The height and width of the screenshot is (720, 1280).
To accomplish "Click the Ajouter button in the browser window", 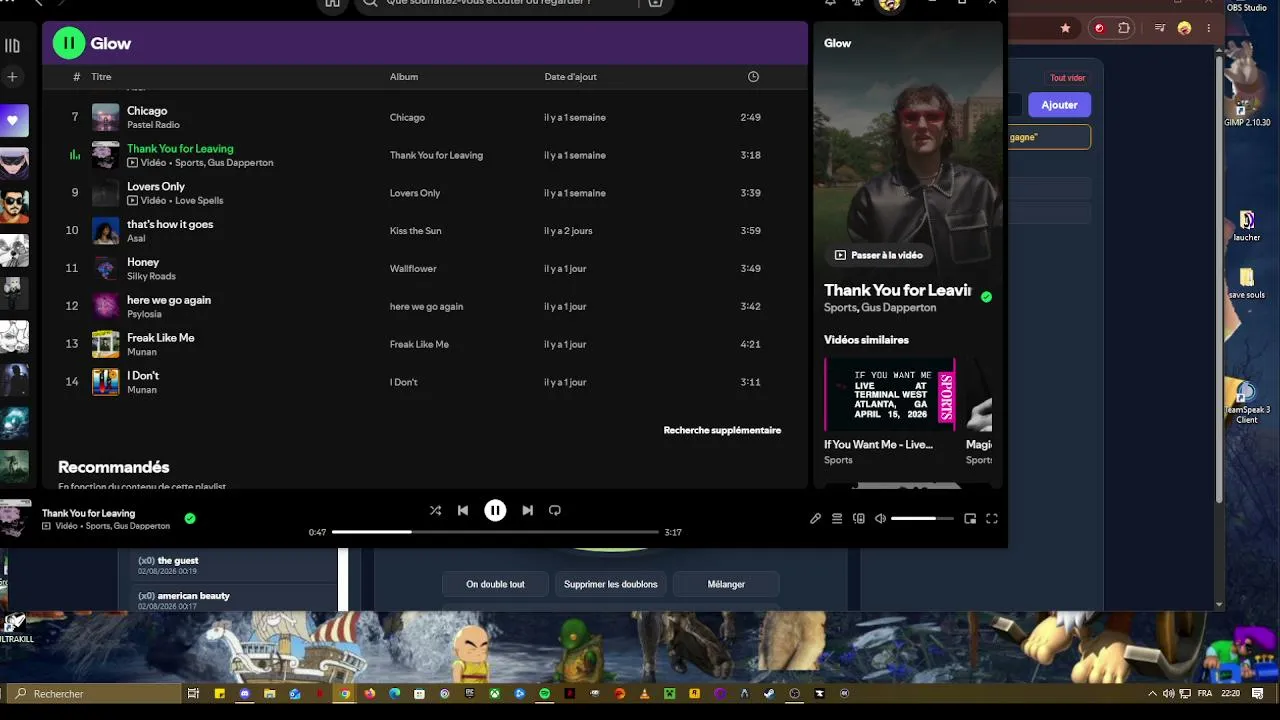I will (1059, 105).
